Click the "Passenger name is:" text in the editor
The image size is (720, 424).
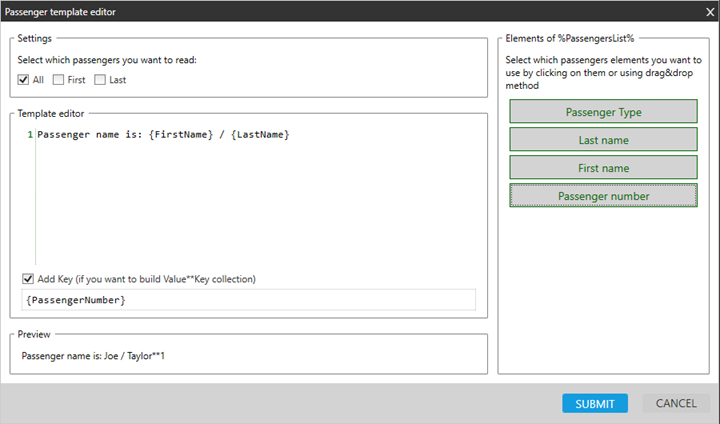point(88,134)
